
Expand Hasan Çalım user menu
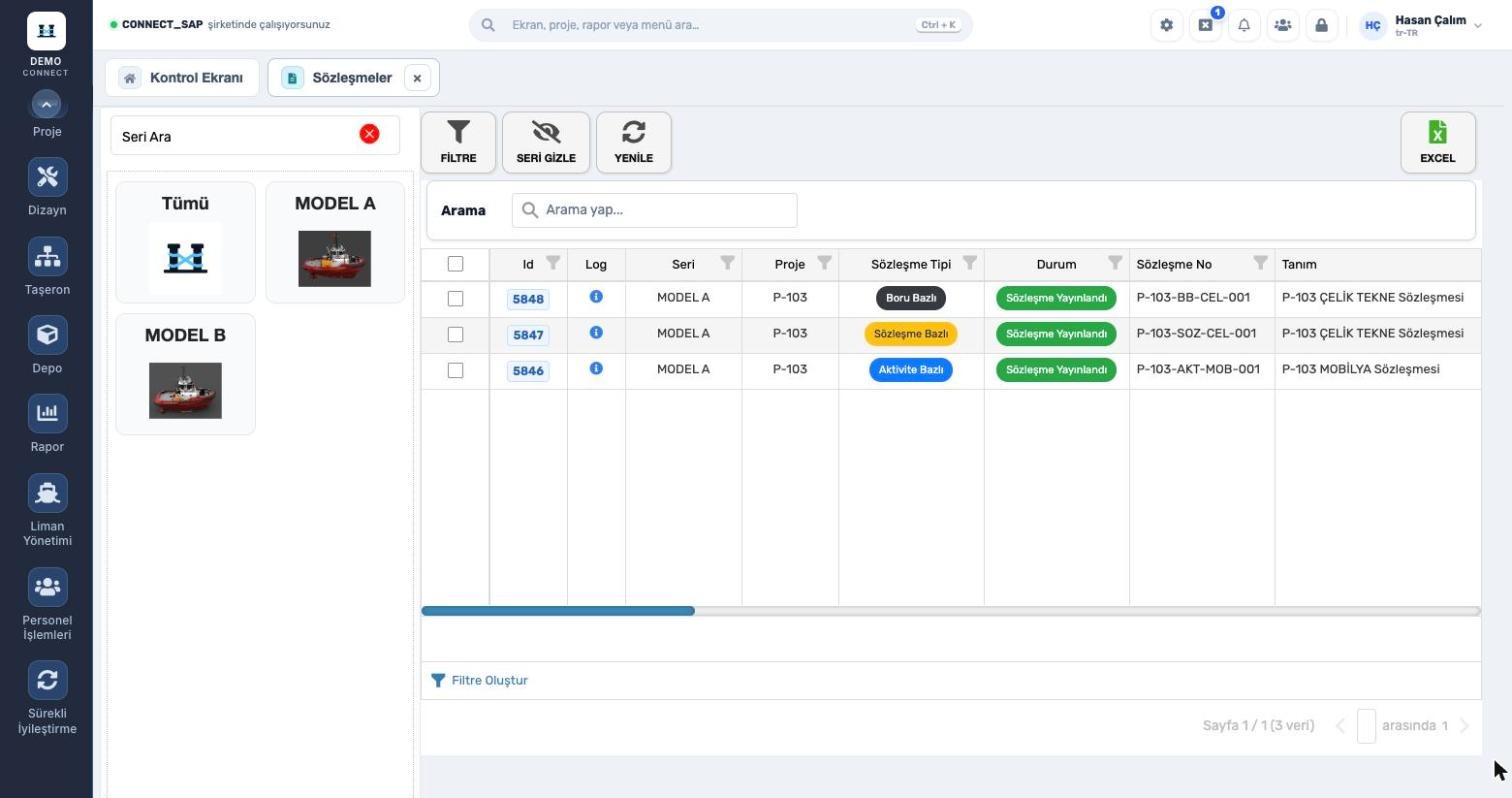(1421, 25)
